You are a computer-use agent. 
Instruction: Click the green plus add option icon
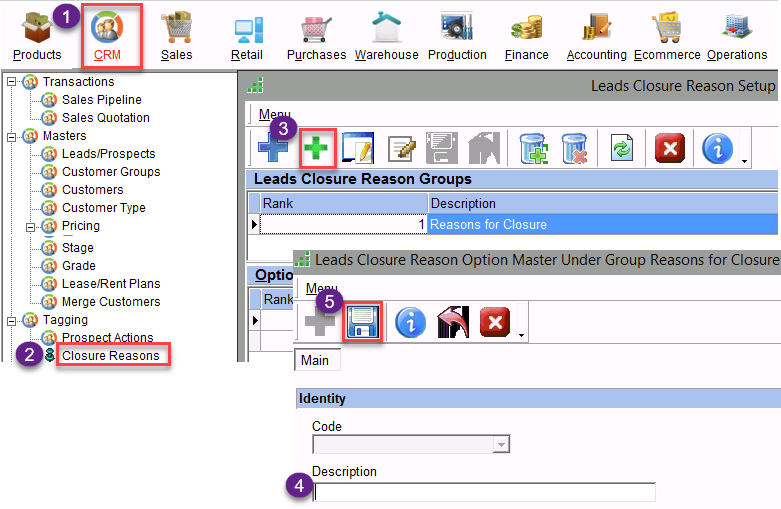coord(316,149)
